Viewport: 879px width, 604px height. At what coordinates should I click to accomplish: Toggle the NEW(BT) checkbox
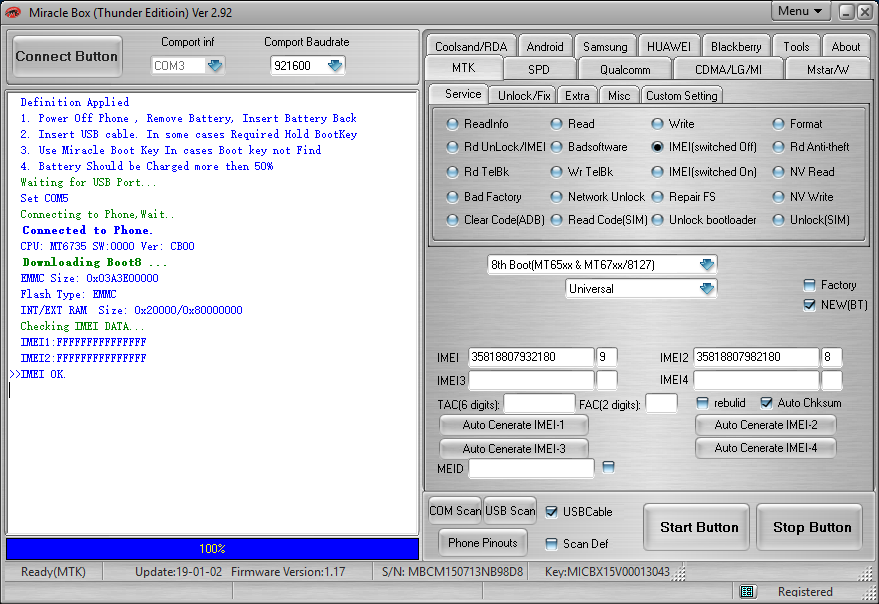click(809, 305)
